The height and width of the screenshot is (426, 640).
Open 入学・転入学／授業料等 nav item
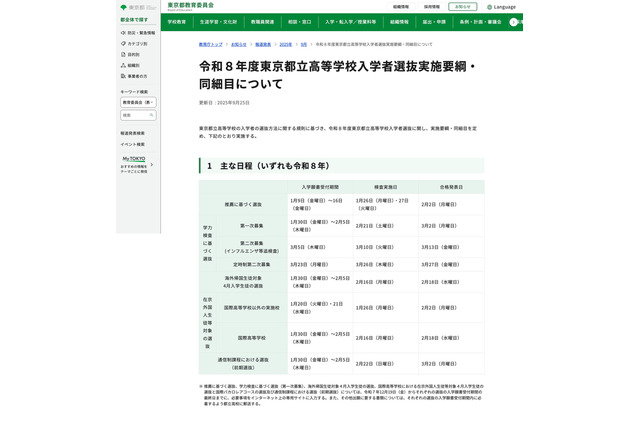(351, 22)
